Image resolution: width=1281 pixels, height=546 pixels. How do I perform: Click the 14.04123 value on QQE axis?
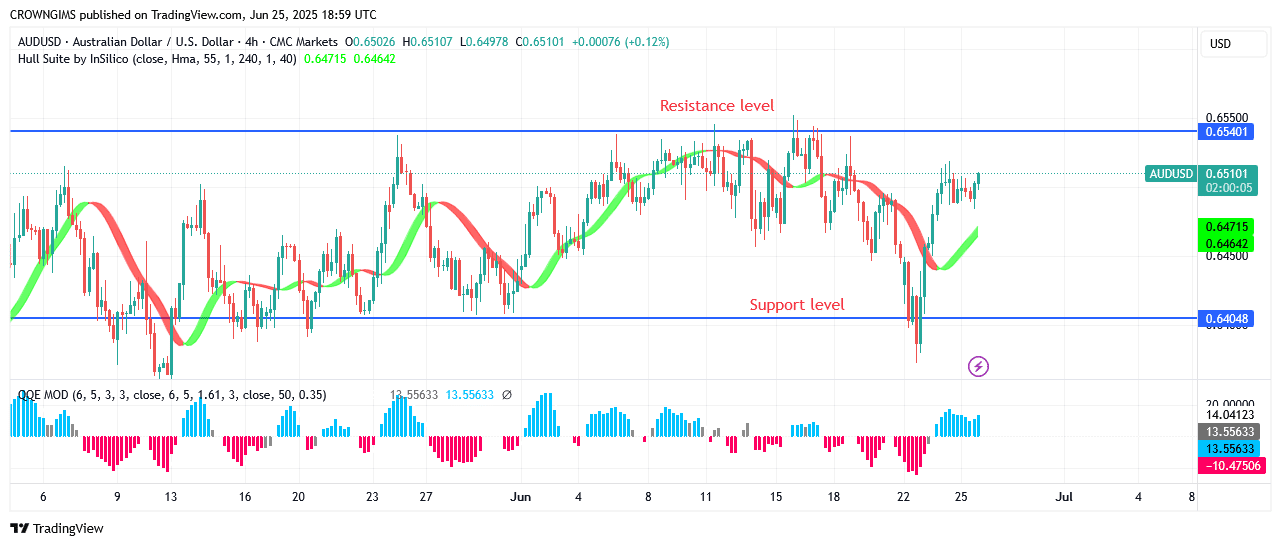click(x=1229, y=415)
